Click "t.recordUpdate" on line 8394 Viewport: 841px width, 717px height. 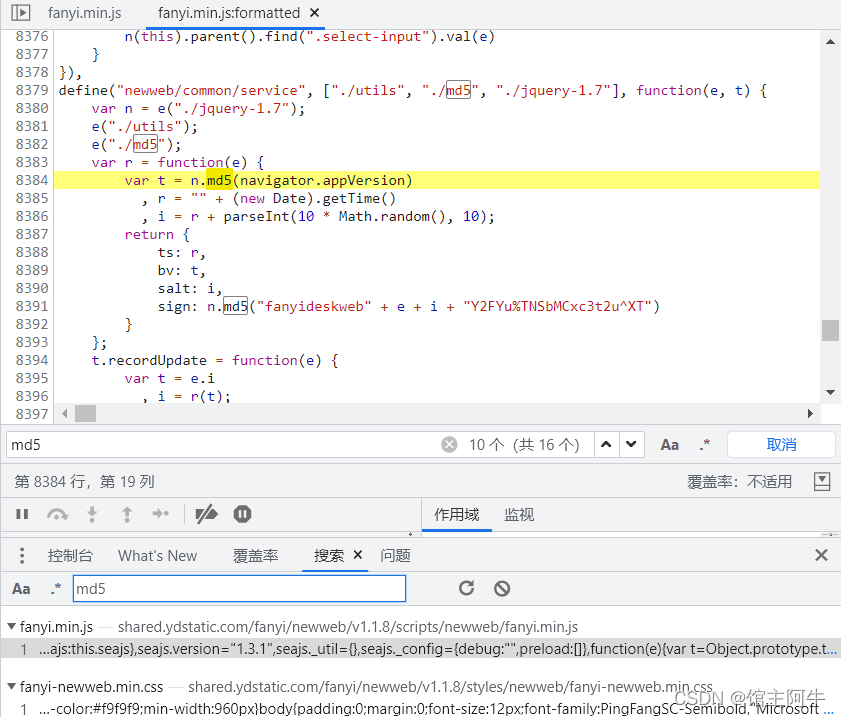149,360
